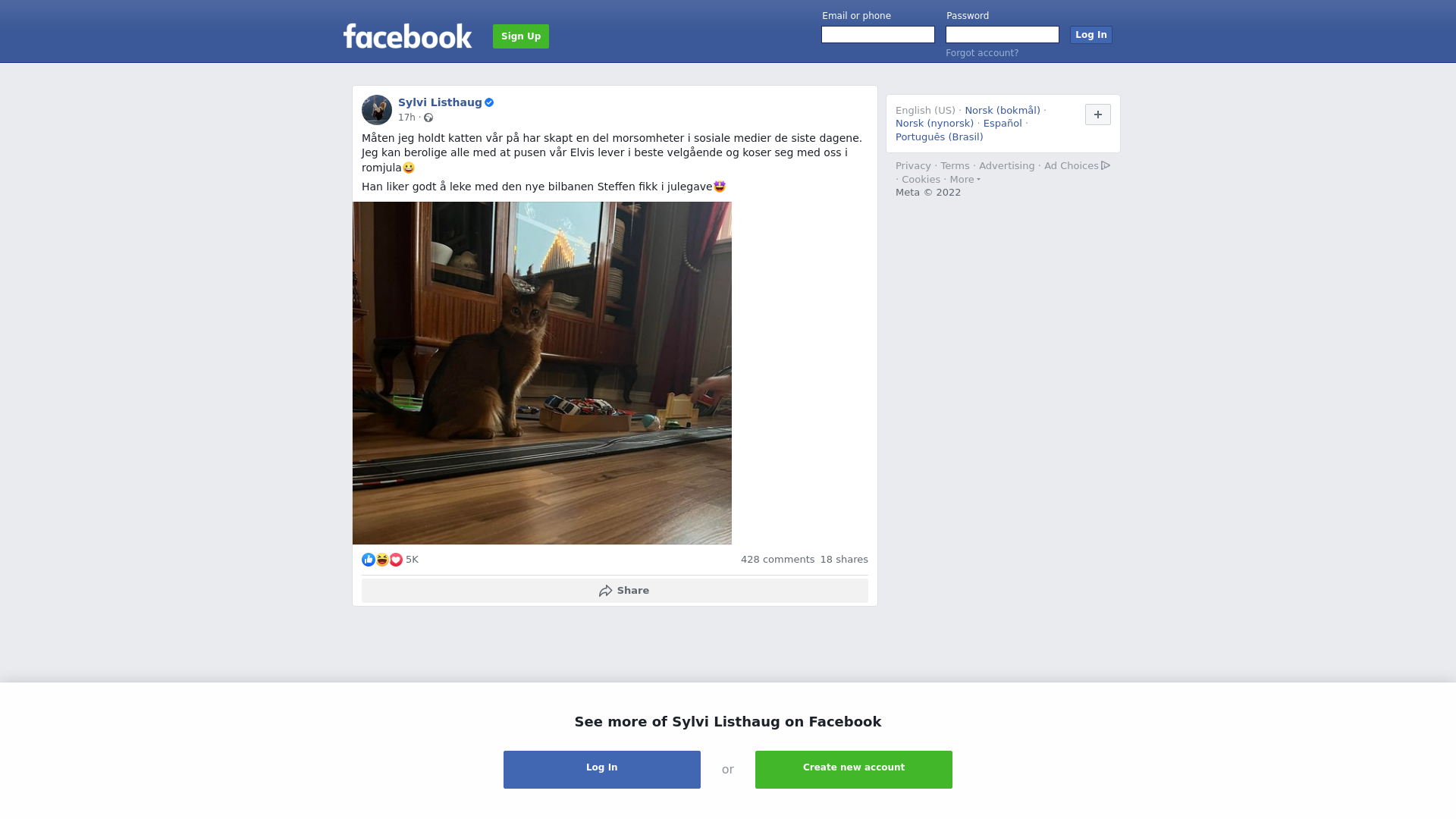Open the Sylvi Listhaug name link
Image resolution: width=1456 pixels, height=819 pixels.
tap(440, 102)
